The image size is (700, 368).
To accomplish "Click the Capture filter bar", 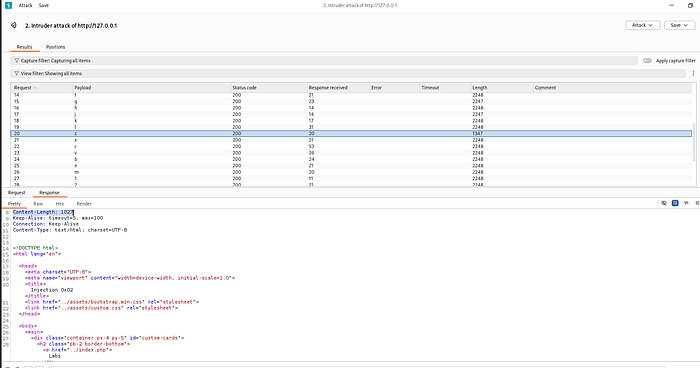I will click(324, 61).
